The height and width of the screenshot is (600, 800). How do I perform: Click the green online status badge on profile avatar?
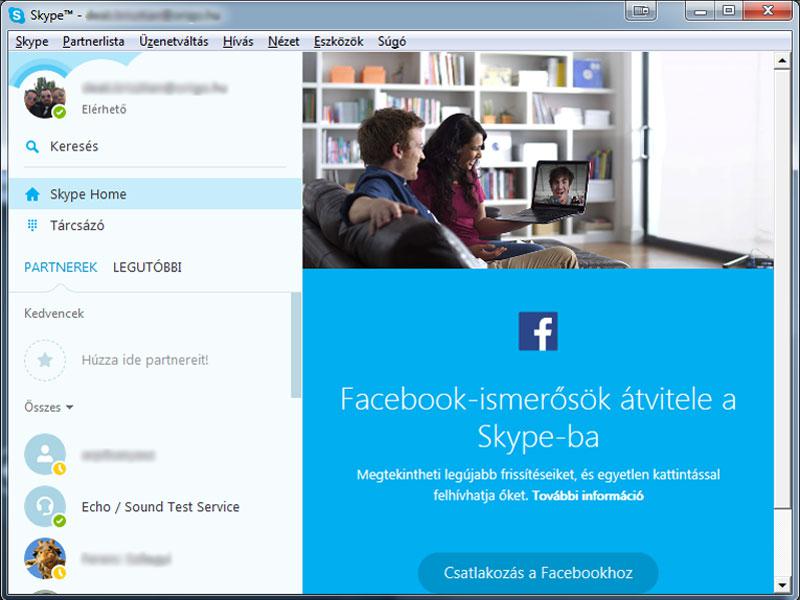(x=60, y=112)
